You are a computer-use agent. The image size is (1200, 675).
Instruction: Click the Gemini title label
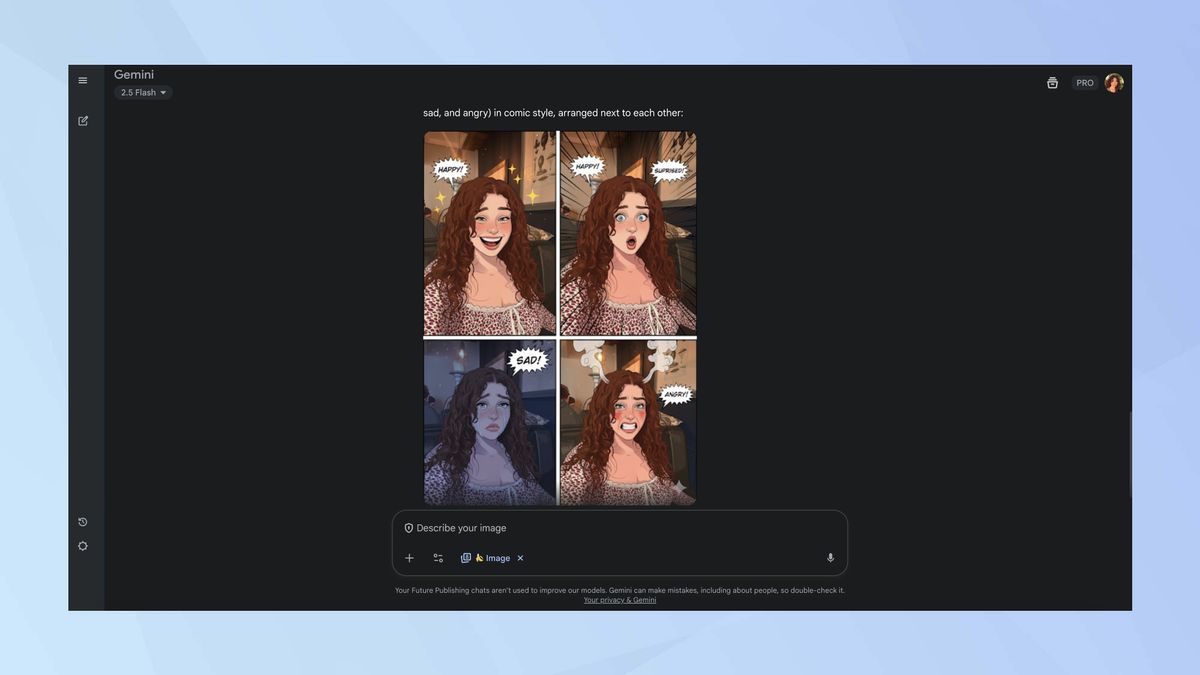(134, 74)
